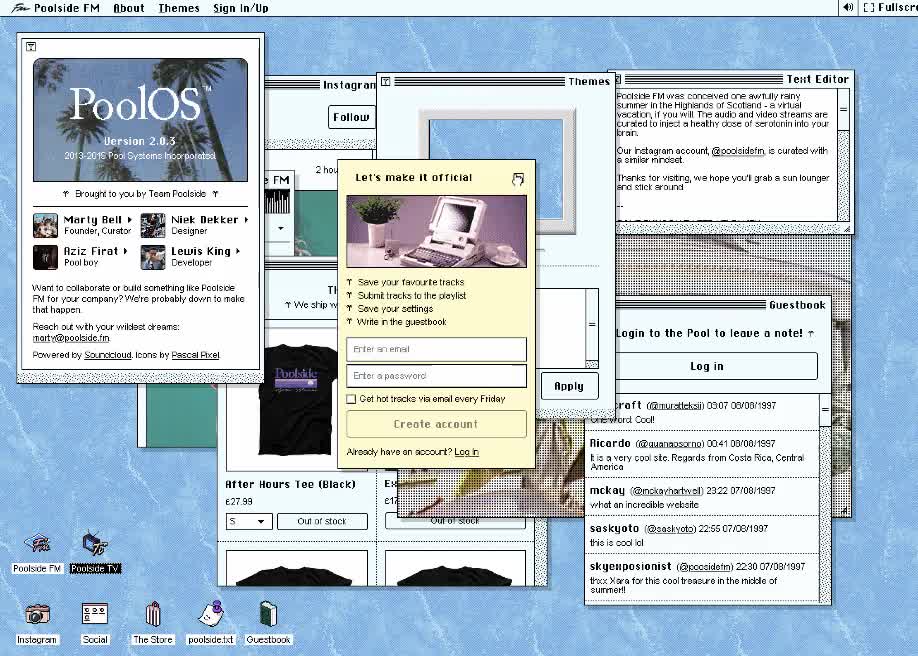Open the Soundcloud link

click(108, 355)
